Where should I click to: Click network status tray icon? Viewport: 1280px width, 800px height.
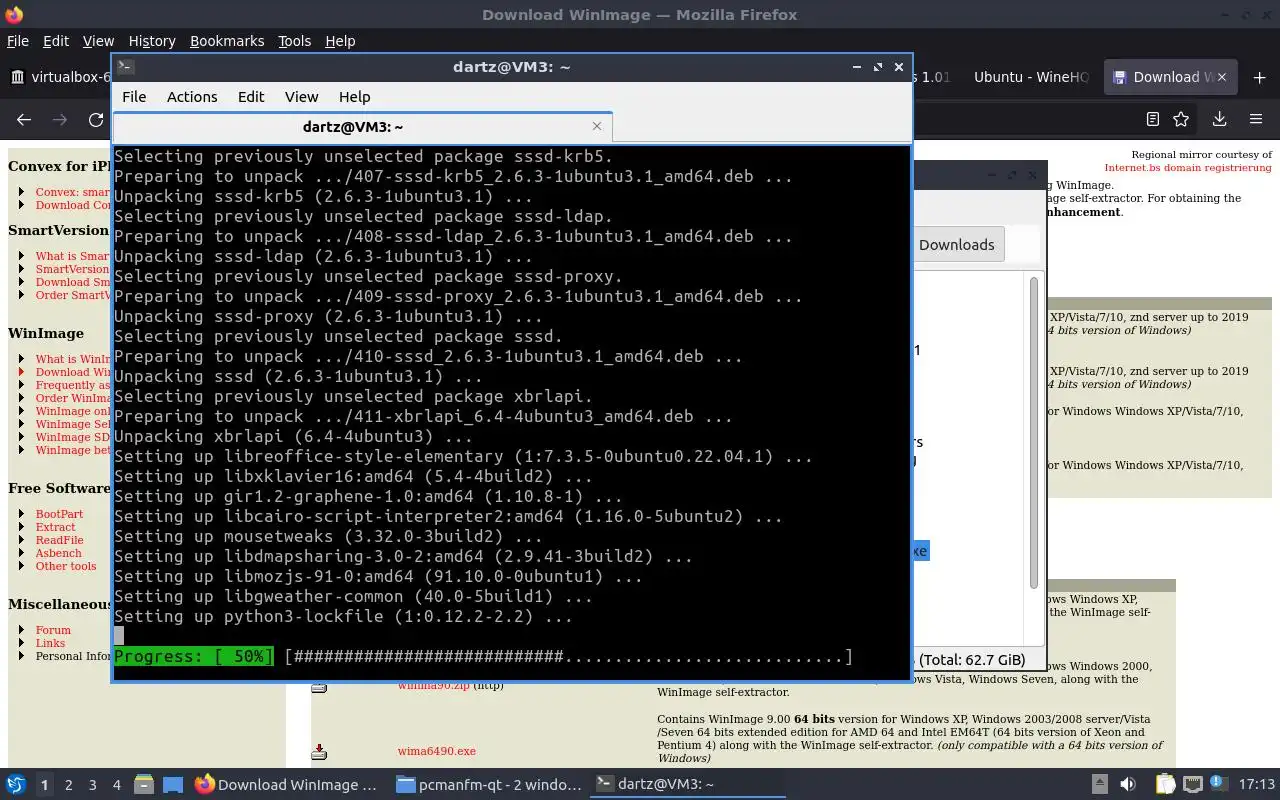tap(1193, 784)
